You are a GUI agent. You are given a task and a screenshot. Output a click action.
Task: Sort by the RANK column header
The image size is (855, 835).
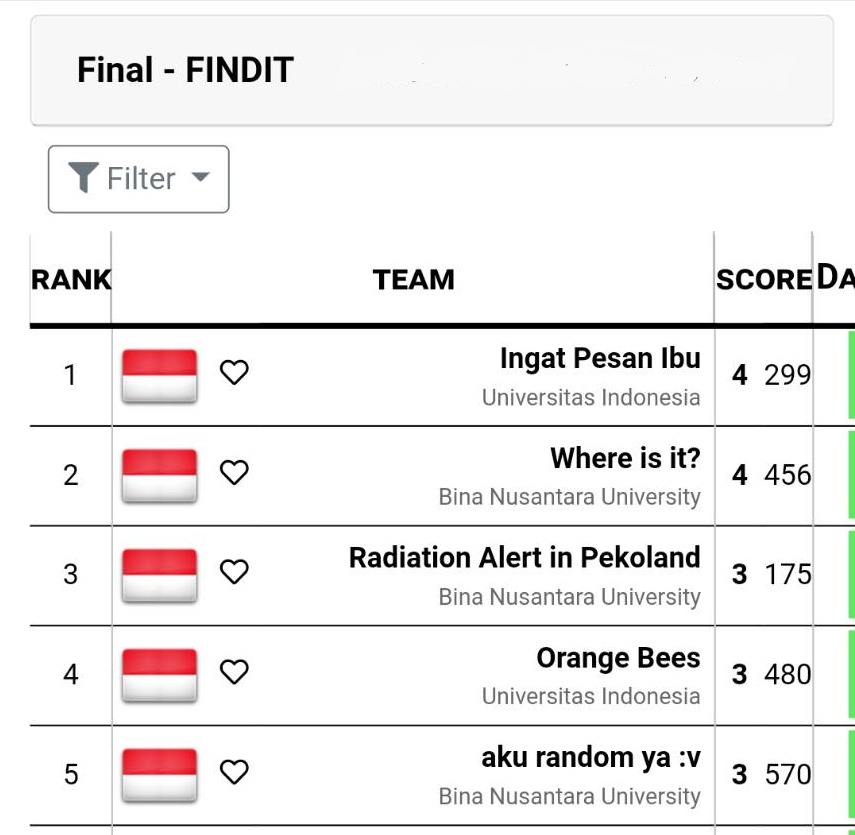(x=71, y=280)
